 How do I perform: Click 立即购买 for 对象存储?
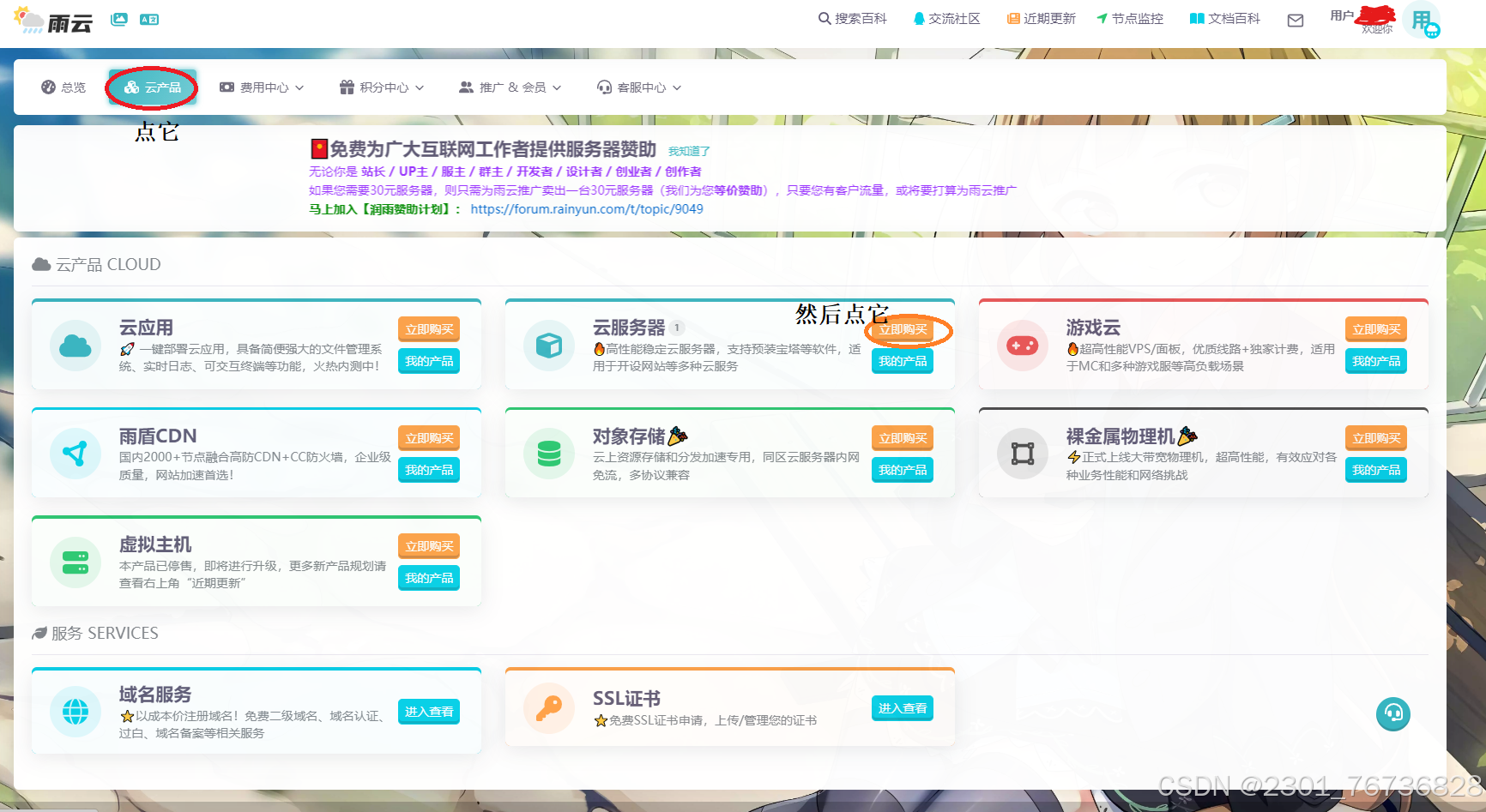[x=903, y=438]
